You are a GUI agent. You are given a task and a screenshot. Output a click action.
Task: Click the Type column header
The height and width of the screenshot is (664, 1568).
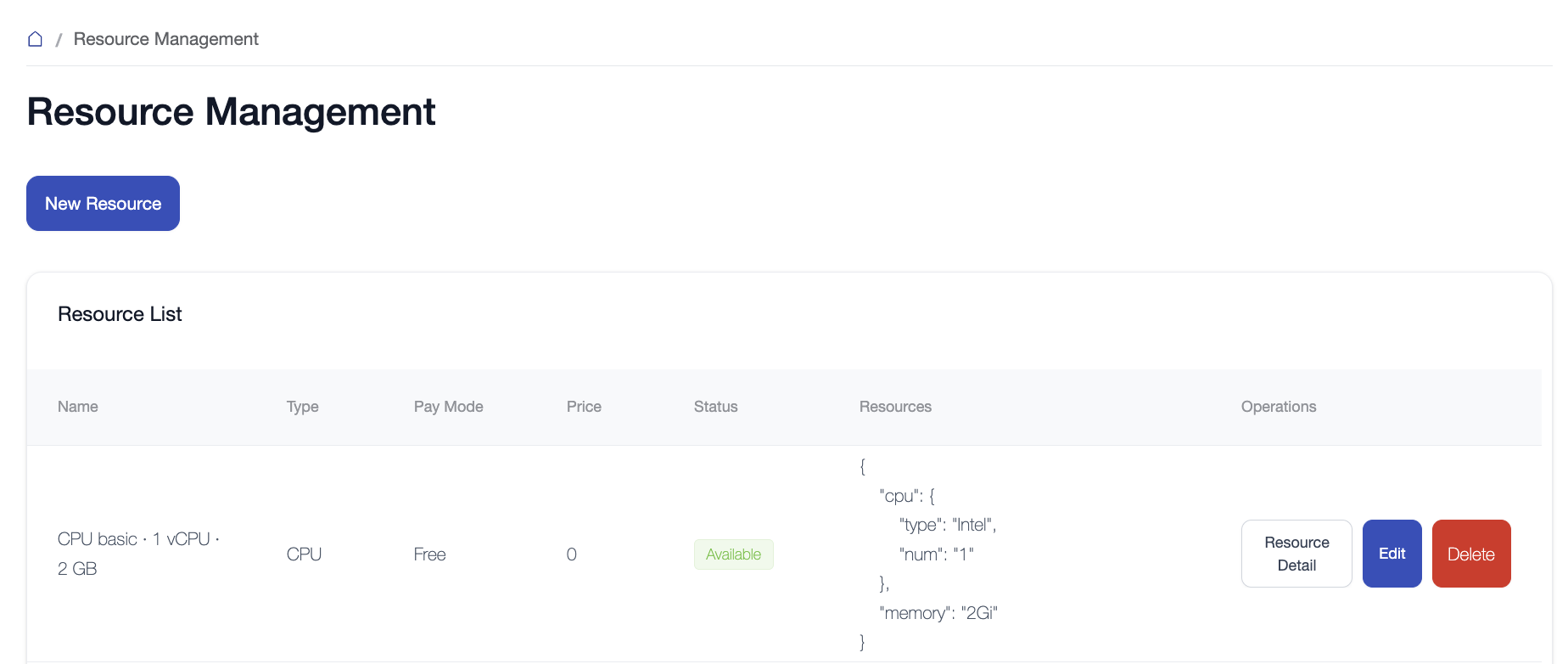302,407
